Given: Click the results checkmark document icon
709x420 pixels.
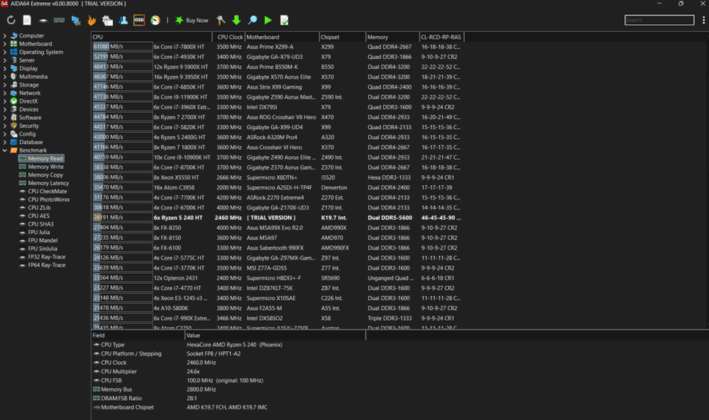Looking at the screenshot, I should click(284, 20).
